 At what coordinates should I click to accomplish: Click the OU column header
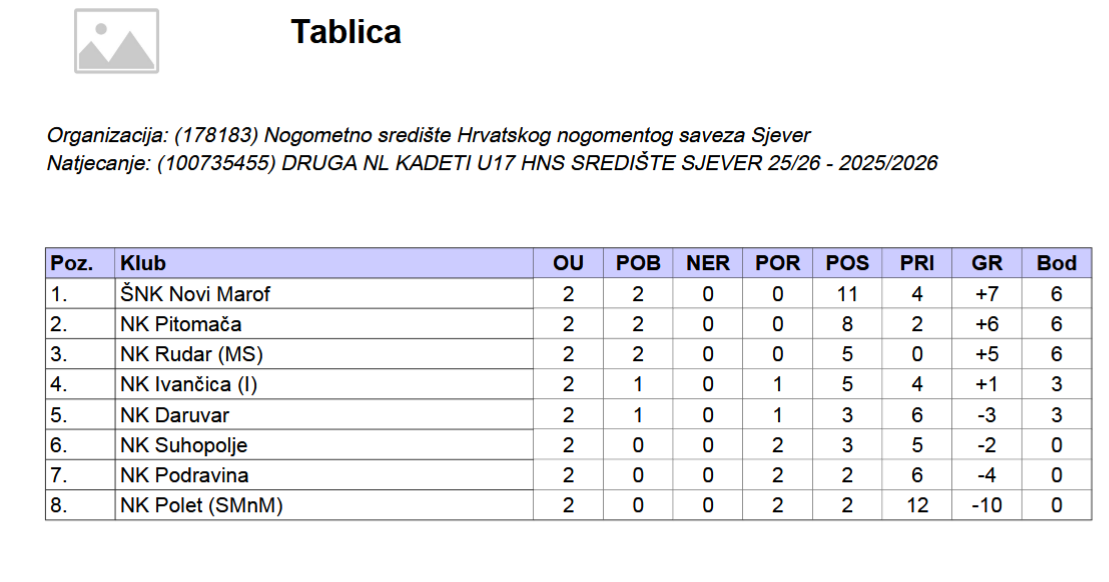point(568,263)
